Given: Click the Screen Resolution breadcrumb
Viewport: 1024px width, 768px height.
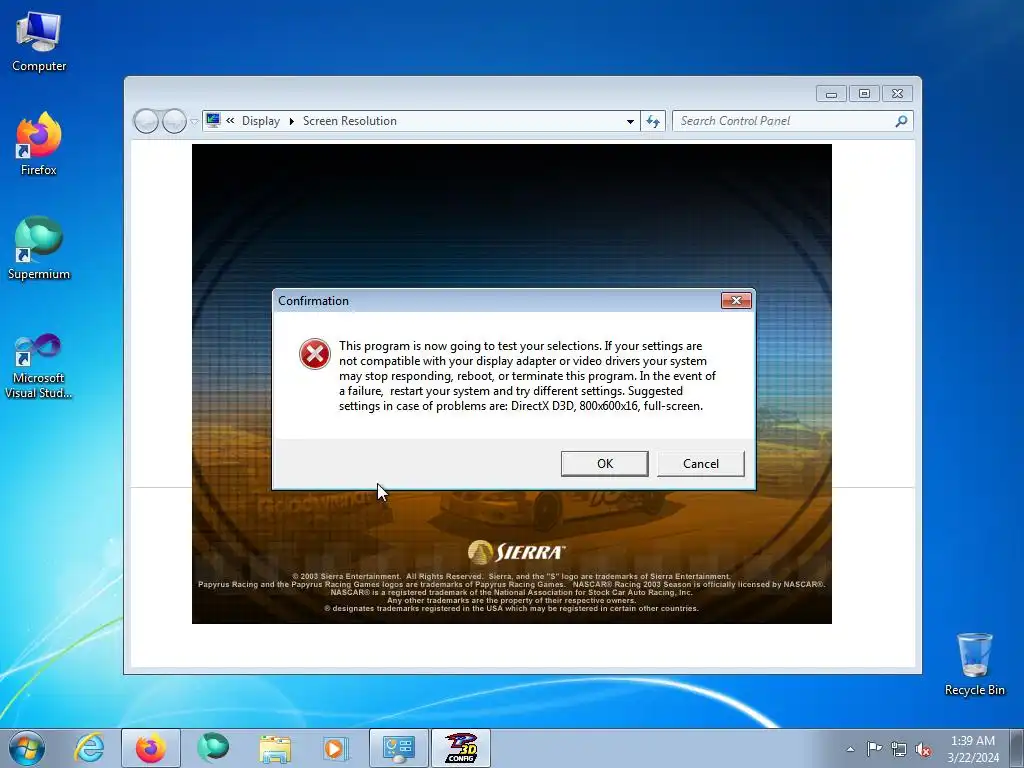Looking at the screenshot, I should tap(349, 121).
